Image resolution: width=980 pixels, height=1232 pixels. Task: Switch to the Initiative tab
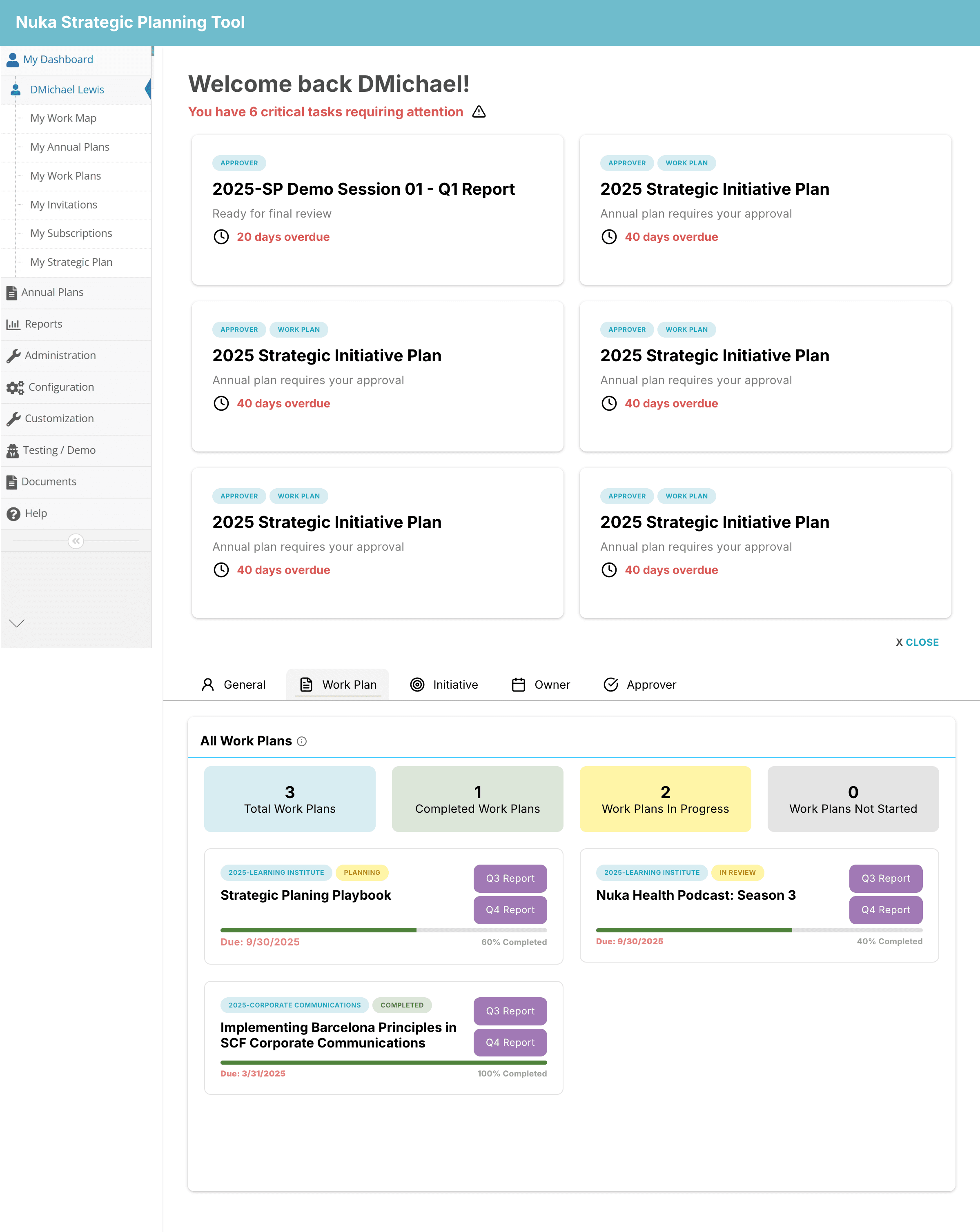pos(444,685)
